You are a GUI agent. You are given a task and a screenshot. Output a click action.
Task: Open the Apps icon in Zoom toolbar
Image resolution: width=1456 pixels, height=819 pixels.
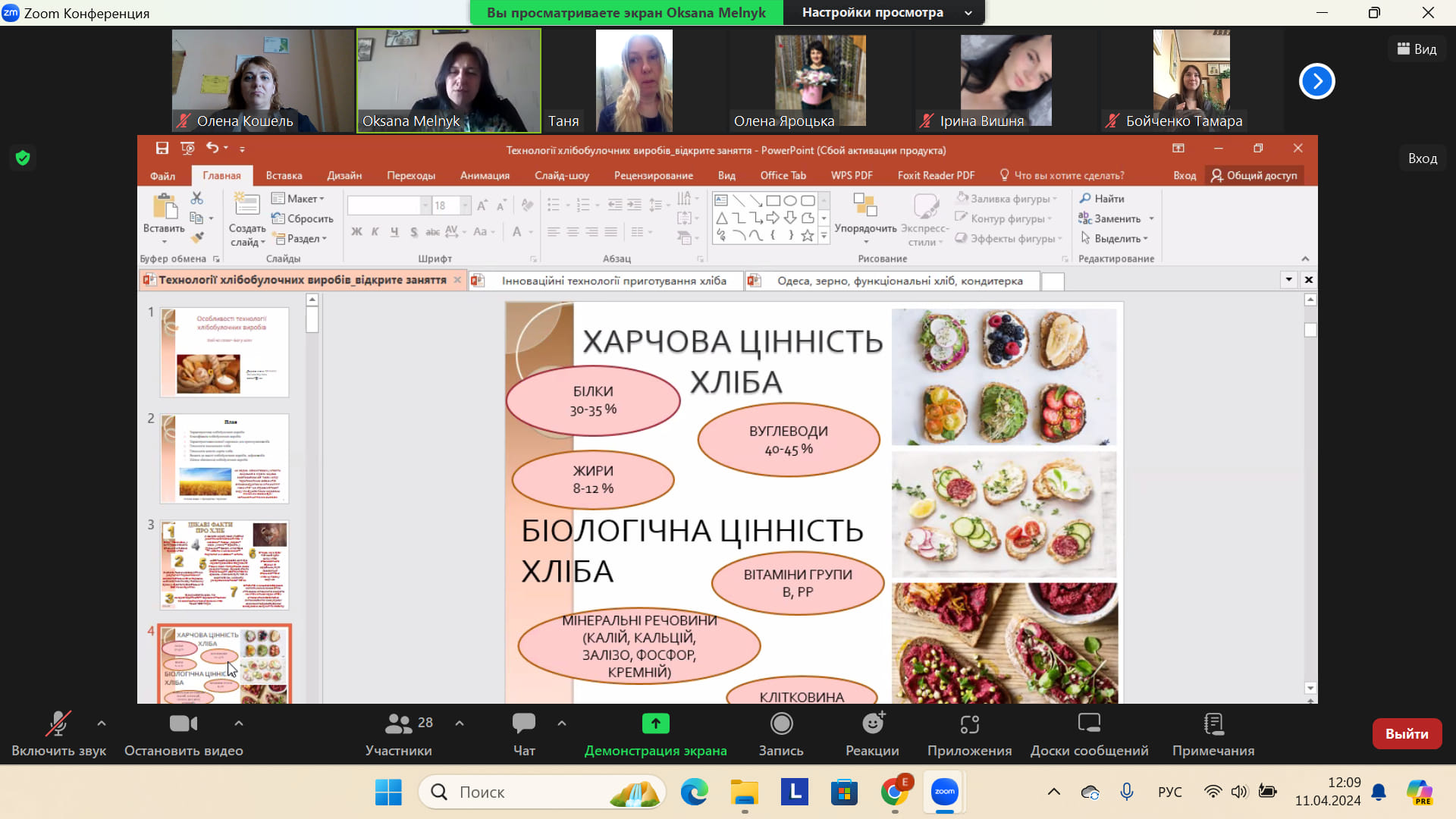point(969,724)
